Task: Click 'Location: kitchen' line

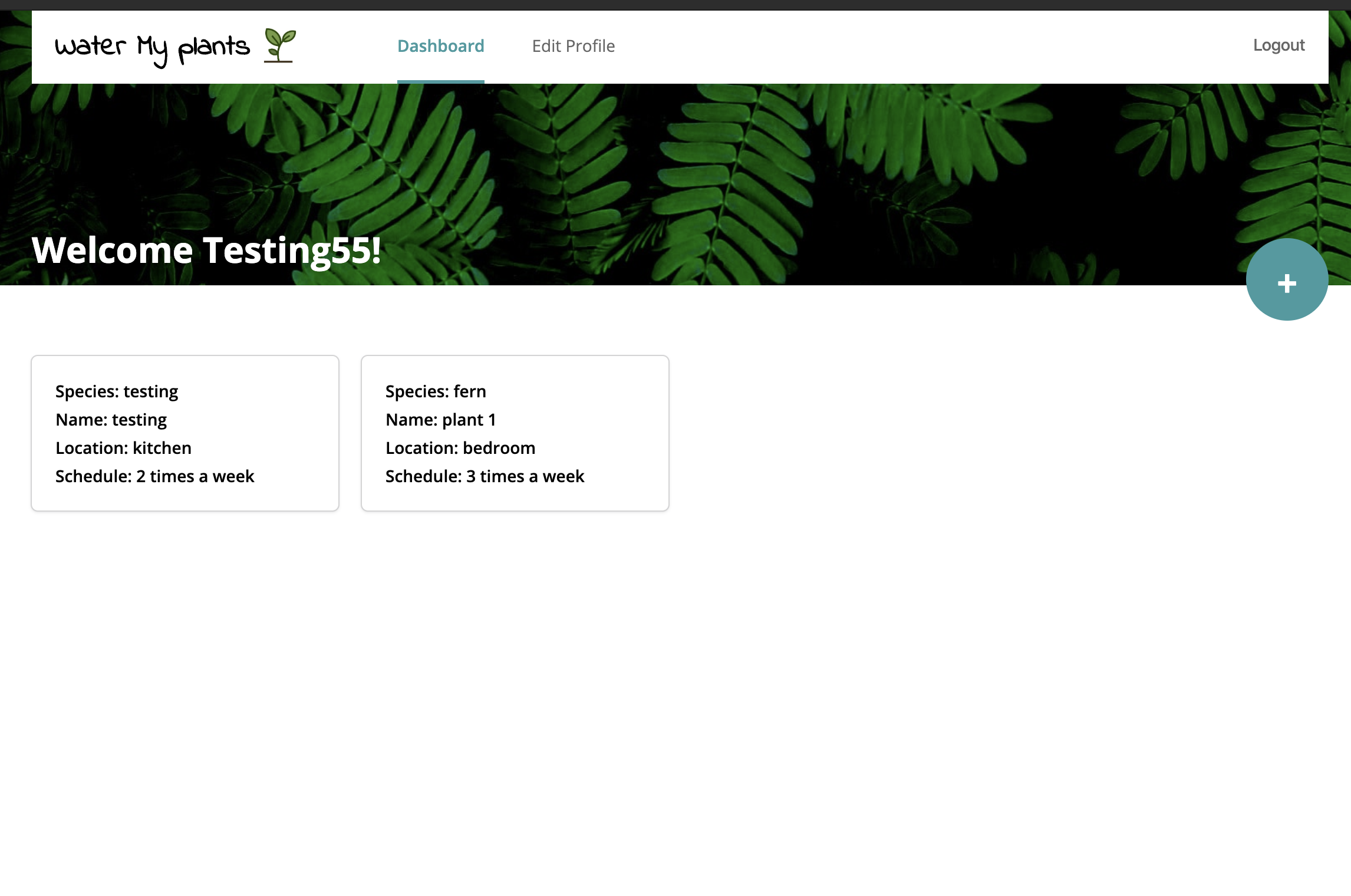Action: coord(123,448)
